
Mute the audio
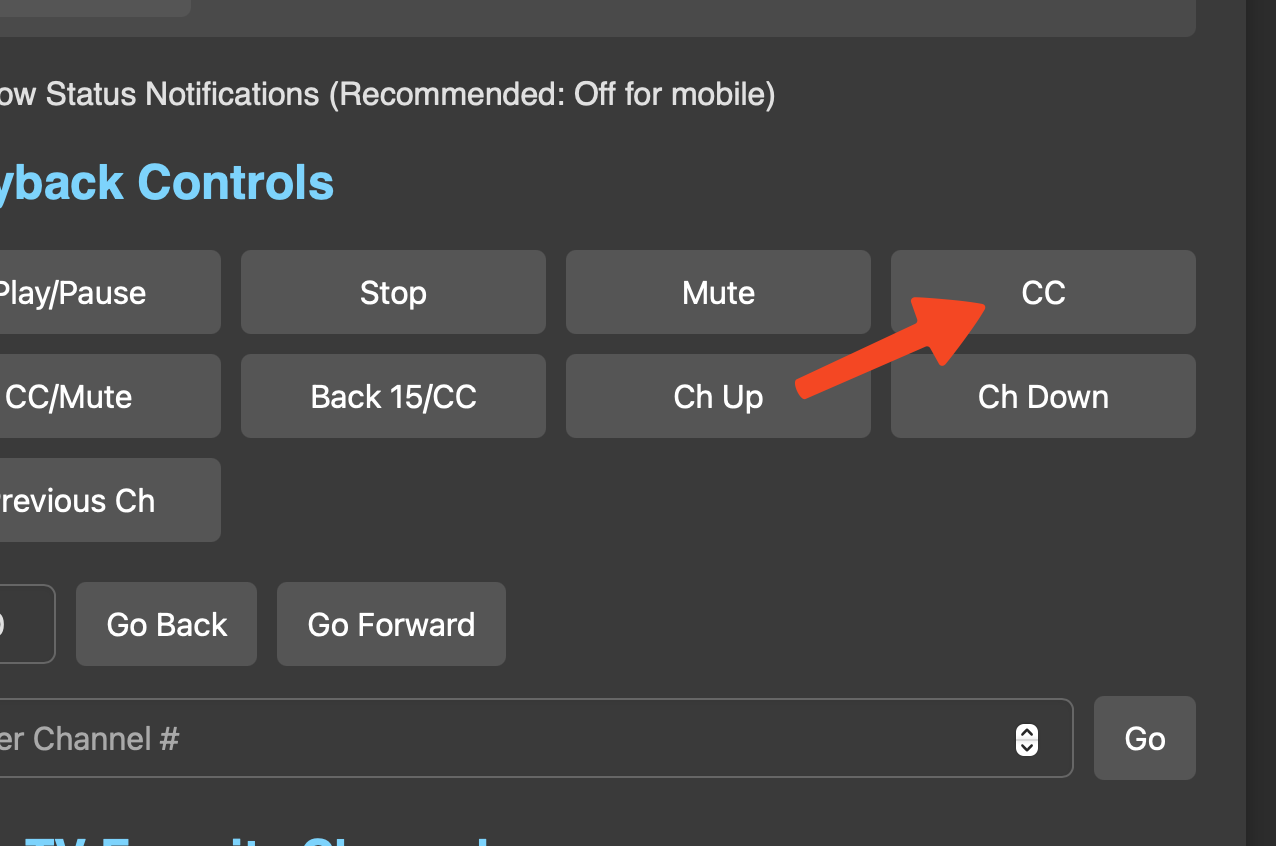coord(718,292)
